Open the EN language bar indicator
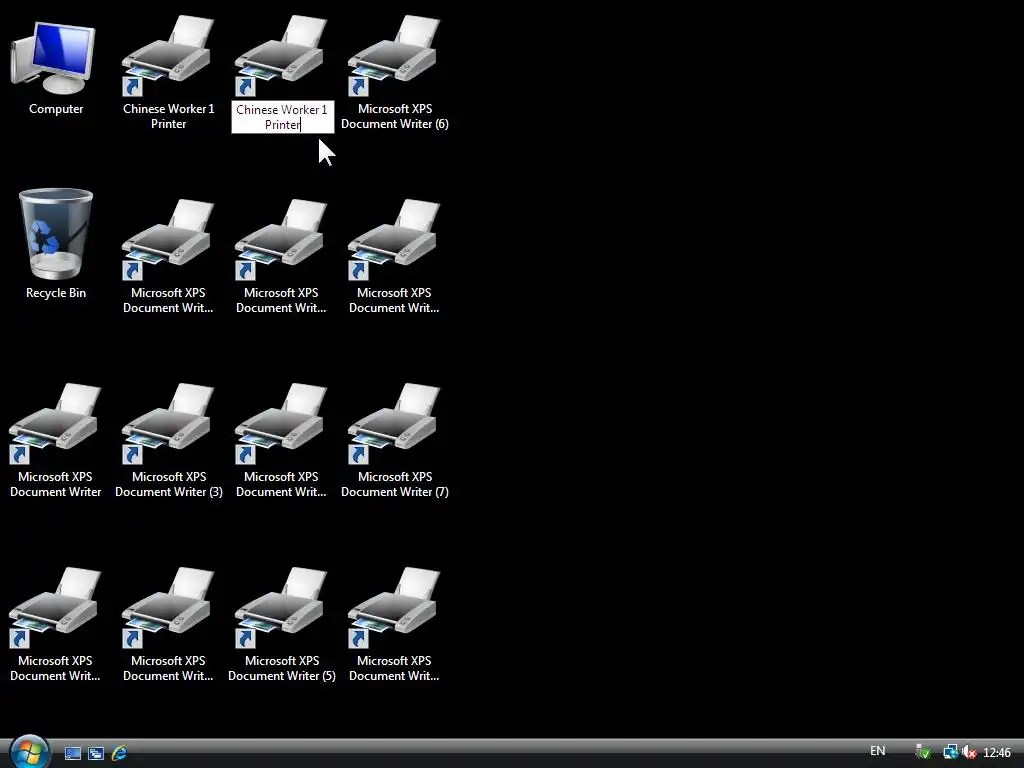 [878, 751]
